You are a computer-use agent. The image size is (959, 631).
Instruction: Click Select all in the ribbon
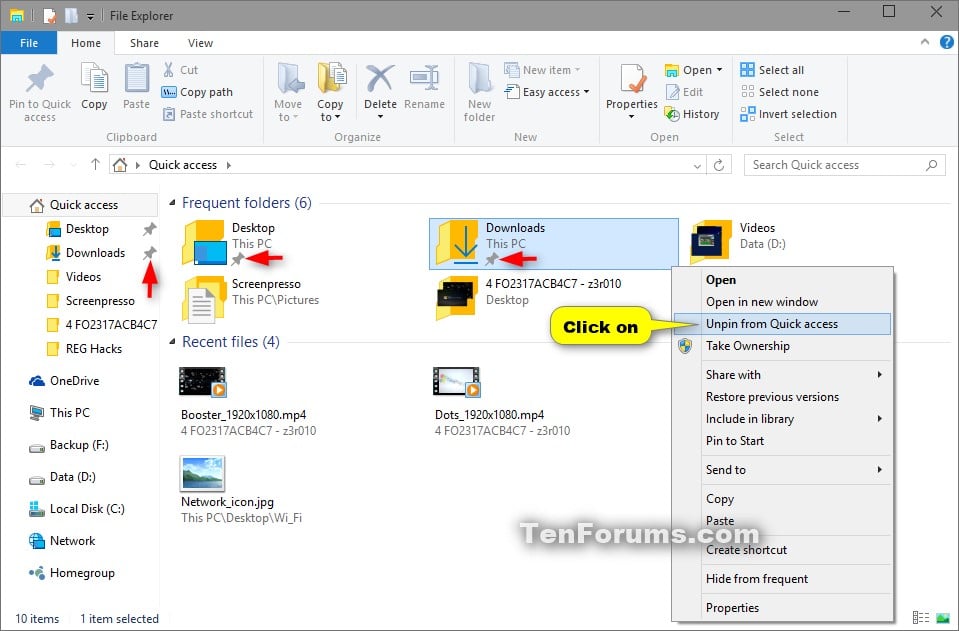(772, 70)
